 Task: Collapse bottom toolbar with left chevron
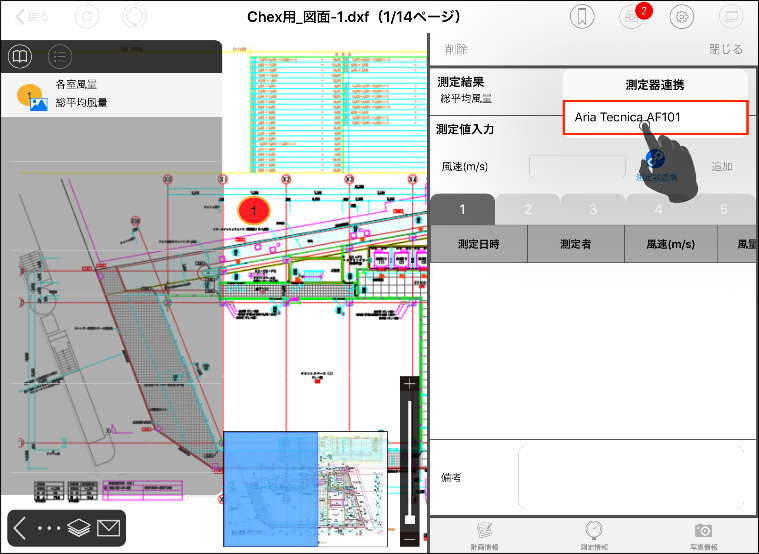20,528
